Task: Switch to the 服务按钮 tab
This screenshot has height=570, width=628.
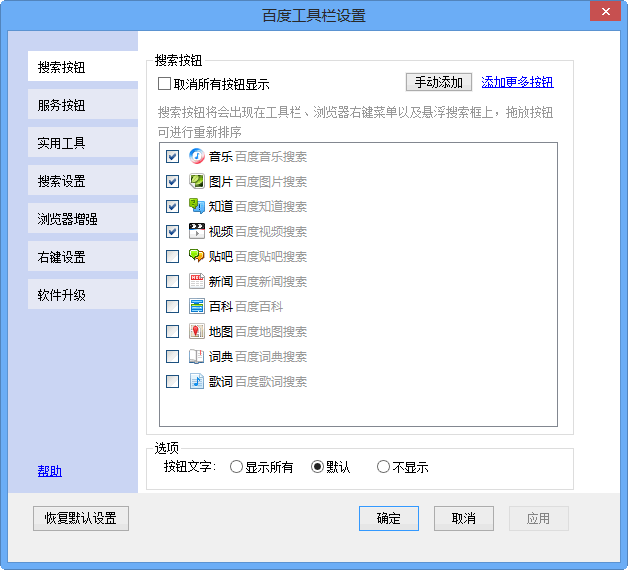Action: pos(83,104)
